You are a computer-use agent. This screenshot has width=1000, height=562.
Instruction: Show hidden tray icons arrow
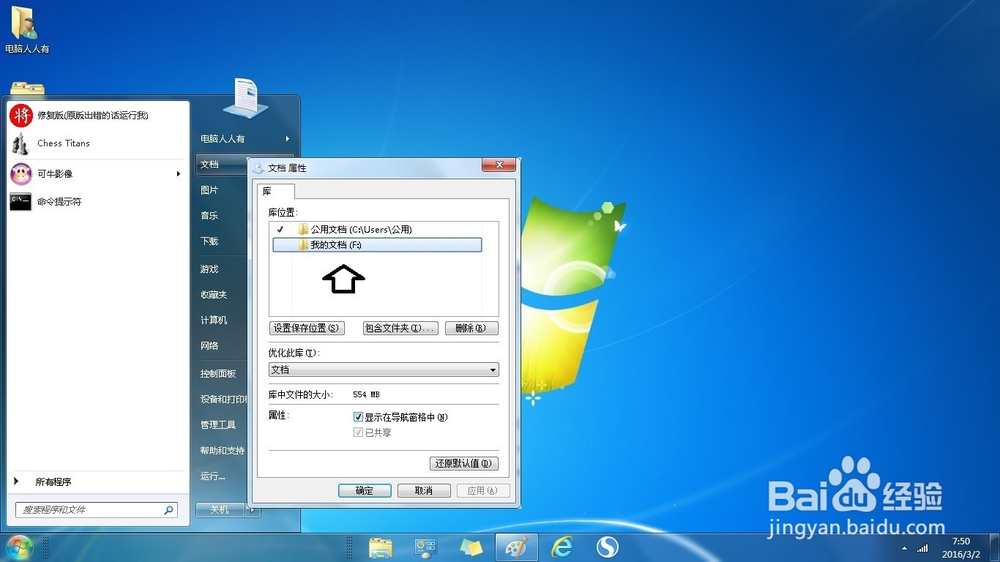pyautogui.click(x=904, y=548)
